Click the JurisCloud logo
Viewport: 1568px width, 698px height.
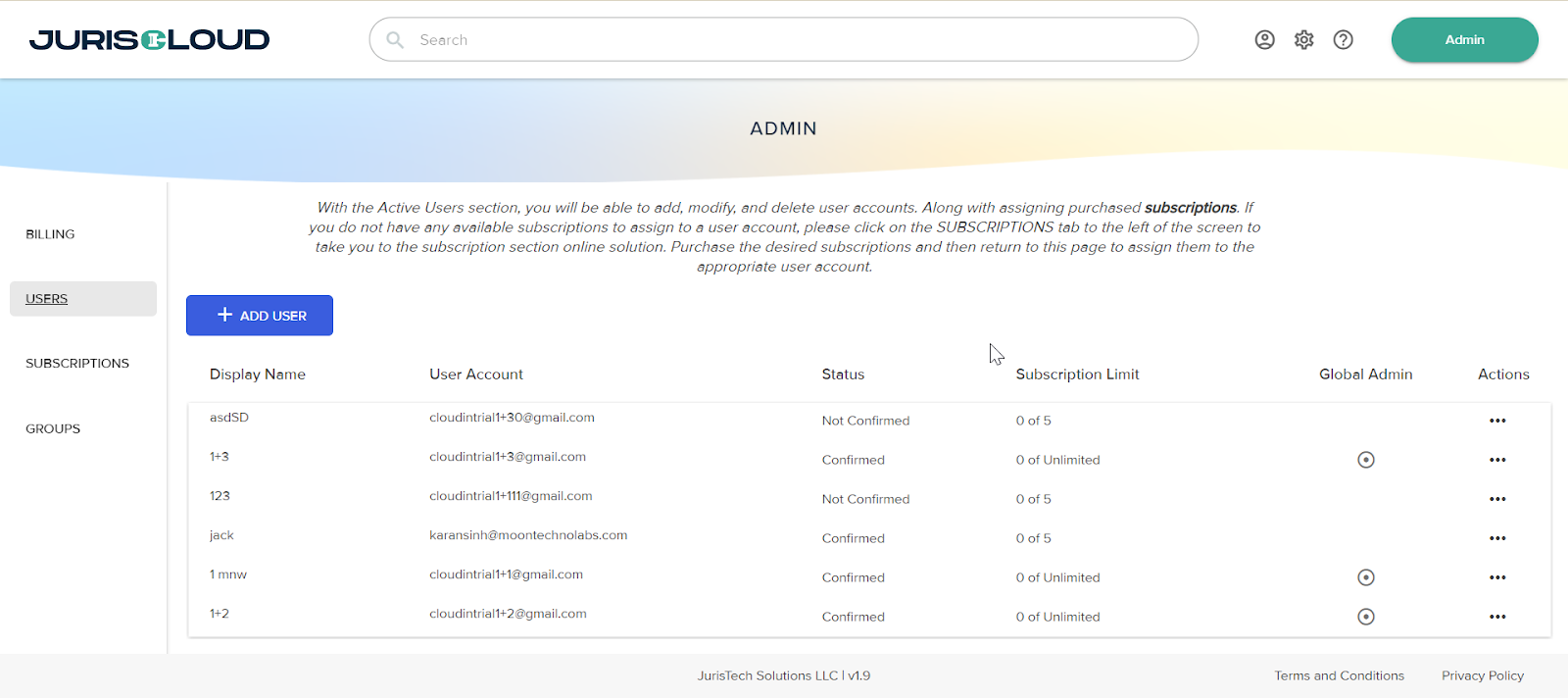pos(149,39)
